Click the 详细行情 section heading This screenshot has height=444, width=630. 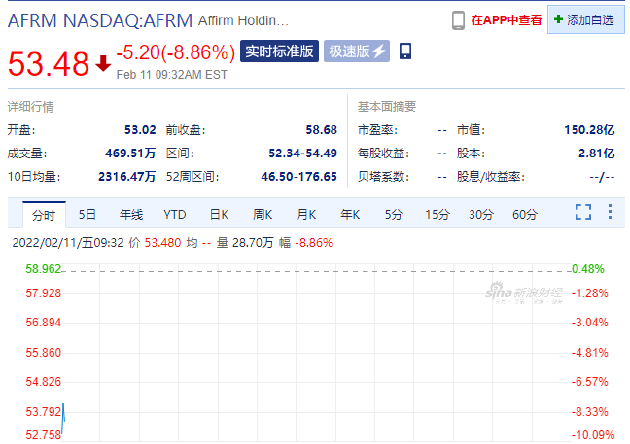tap(31, 107)
